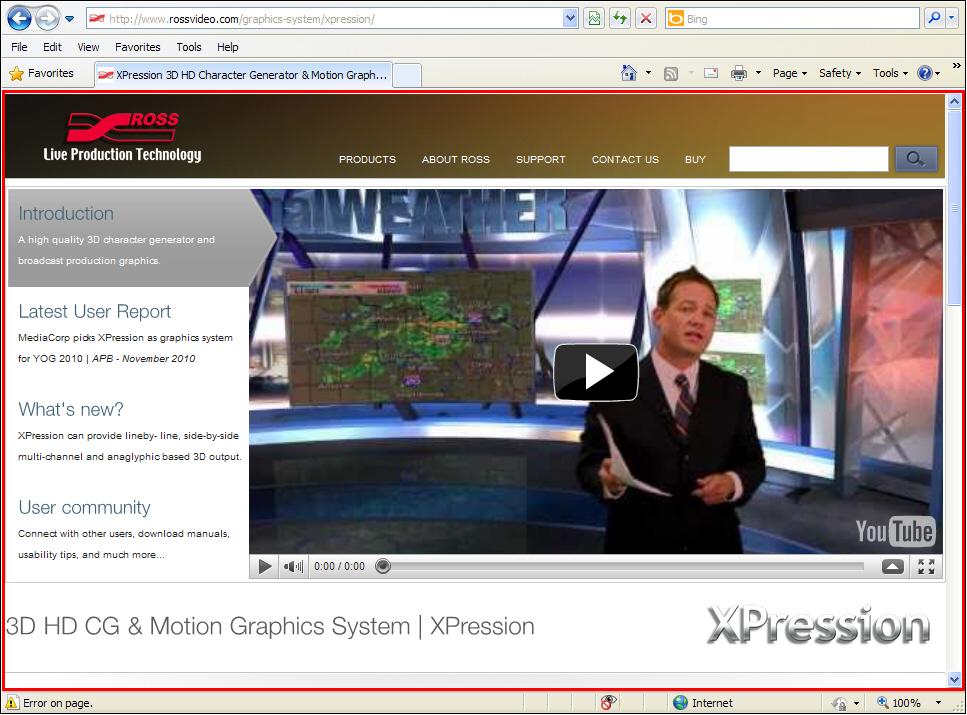Viewport: 967px width, 715px height.
Task: Open the File menu
Action: coord(19,47)
